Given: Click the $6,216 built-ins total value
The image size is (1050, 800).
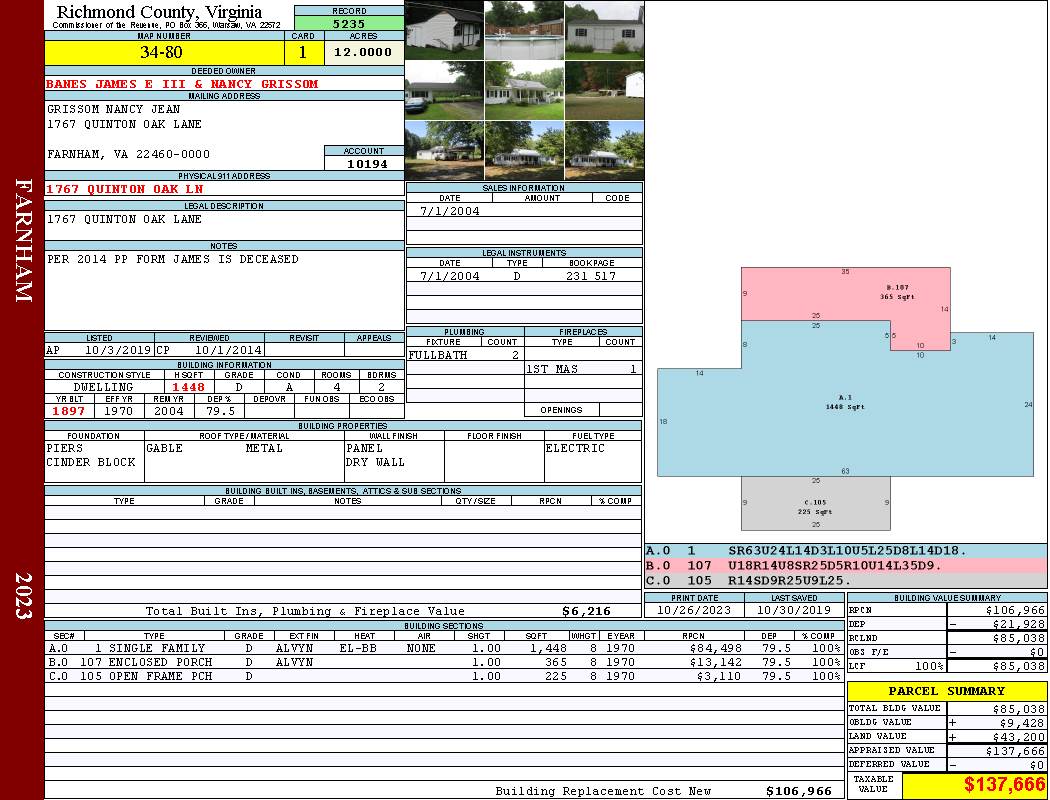Looking at the screenshot, I should 587,611.
